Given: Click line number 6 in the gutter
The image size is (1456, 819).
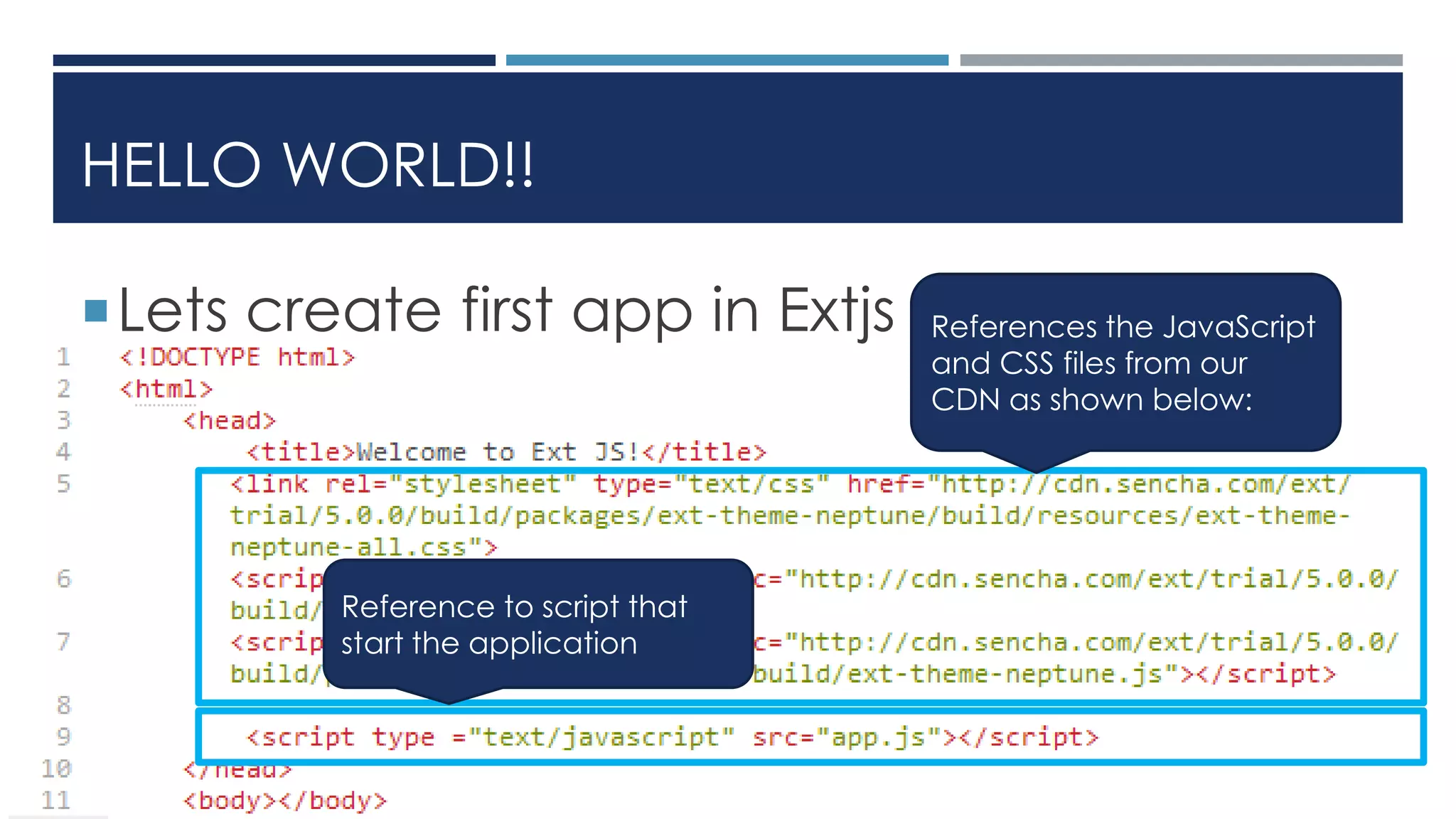Looking at the screenshot, I should pyautogui.click(x=64, y=579).
